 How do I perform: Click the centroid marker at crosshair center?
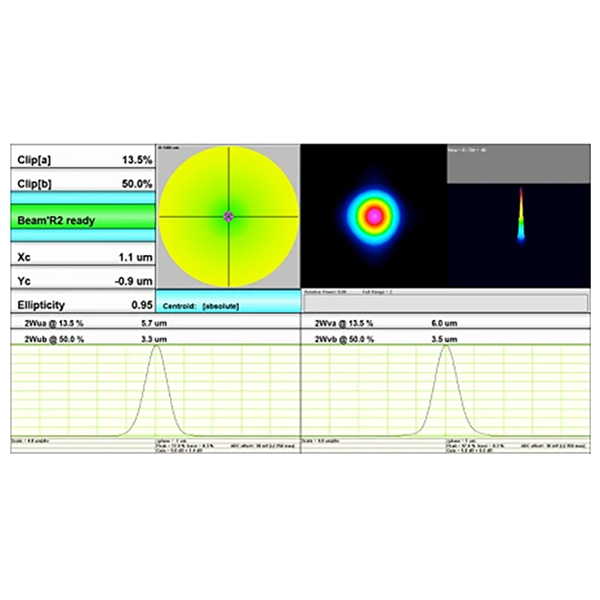tap(228, 216)
